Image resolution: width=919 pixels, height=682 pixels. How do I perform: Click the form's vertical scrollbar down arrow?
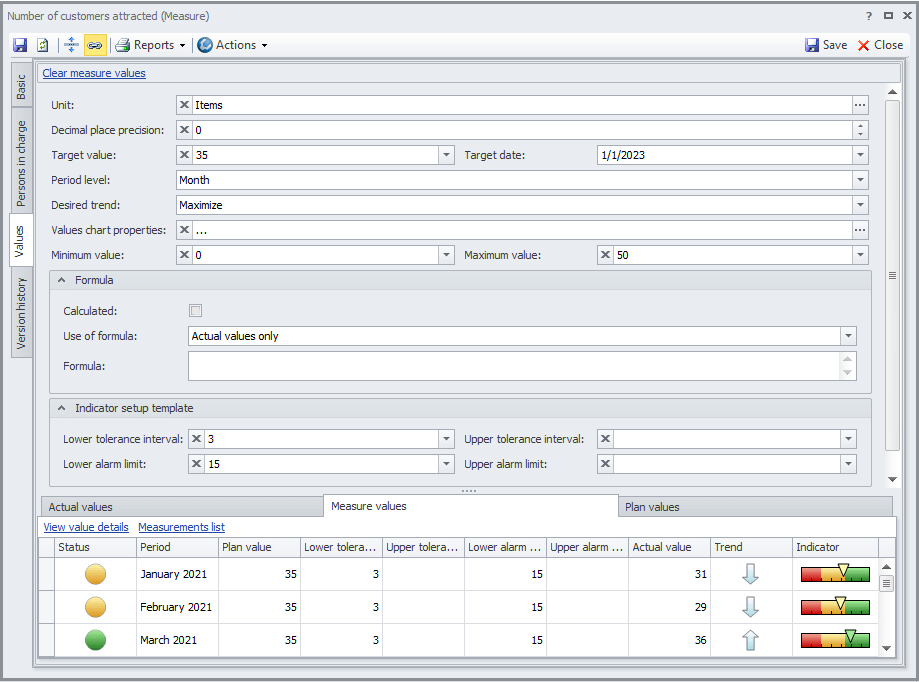coord(892,479)
